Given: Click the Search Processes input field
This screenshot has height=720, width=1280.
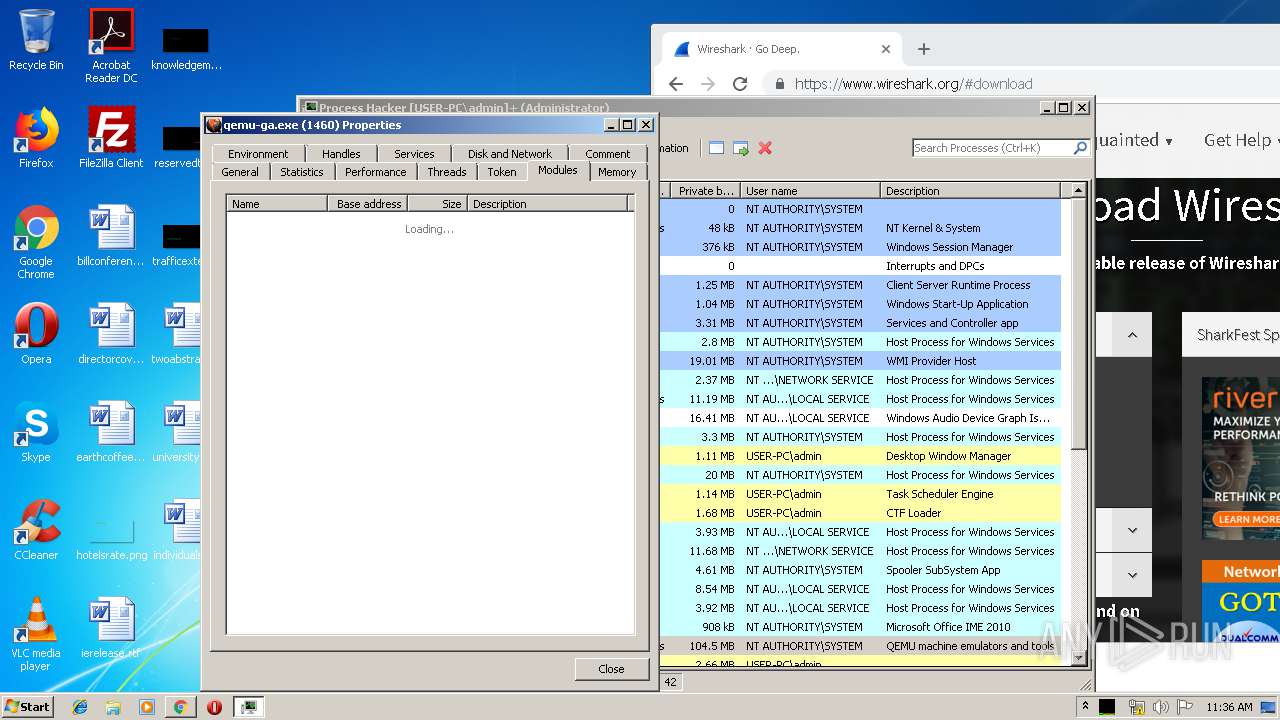Looking at the screenshot, I should [x=992, y=148].
